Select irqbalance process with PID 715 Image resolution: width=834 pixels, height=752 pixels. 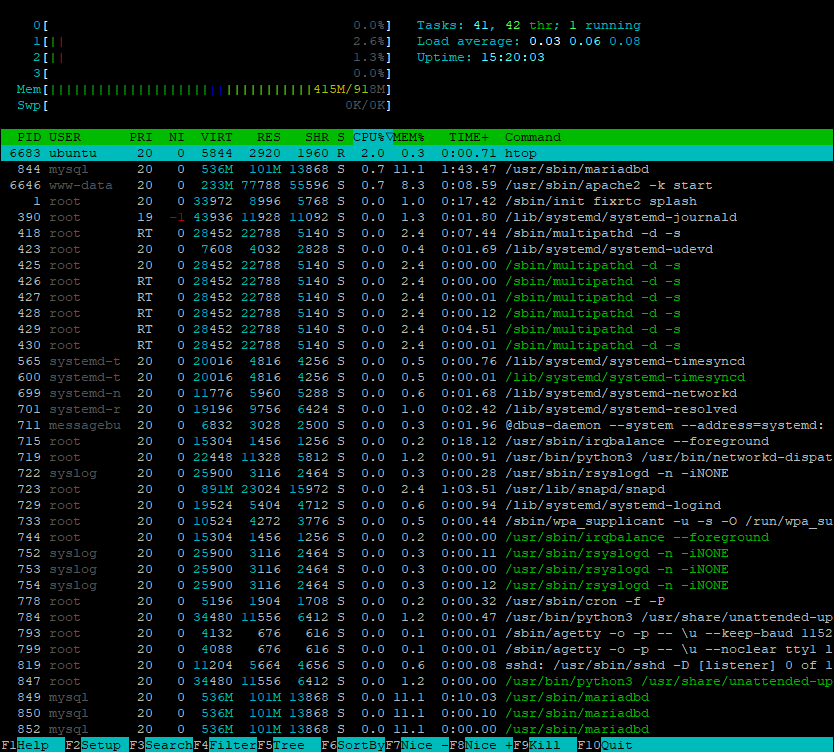click(x=417, y=441)
